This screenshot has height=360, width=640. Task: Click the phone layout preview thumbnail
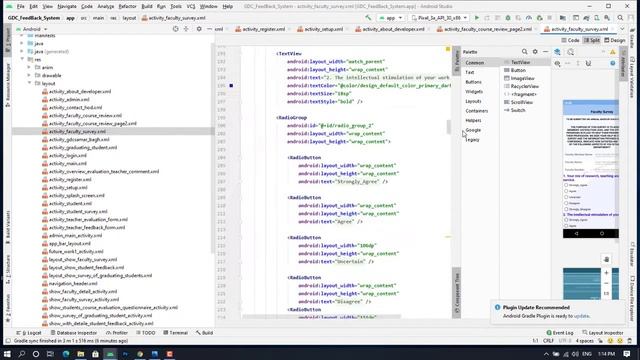tap(591, 169)
